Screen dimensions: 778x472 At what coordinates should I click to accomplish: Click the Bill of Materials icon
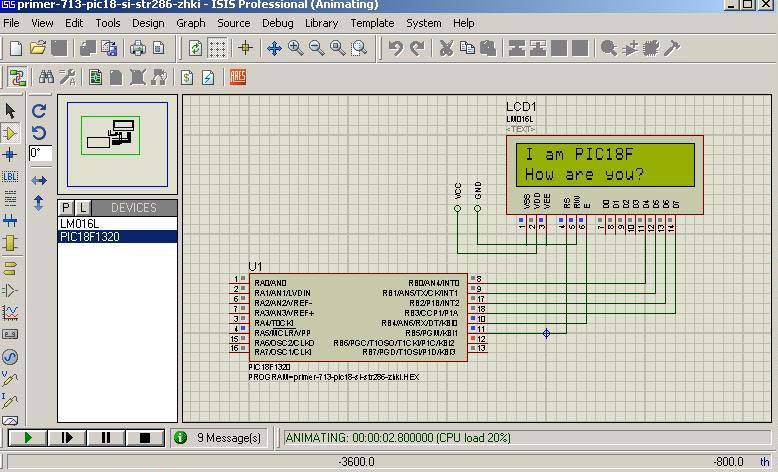point(187,77)
